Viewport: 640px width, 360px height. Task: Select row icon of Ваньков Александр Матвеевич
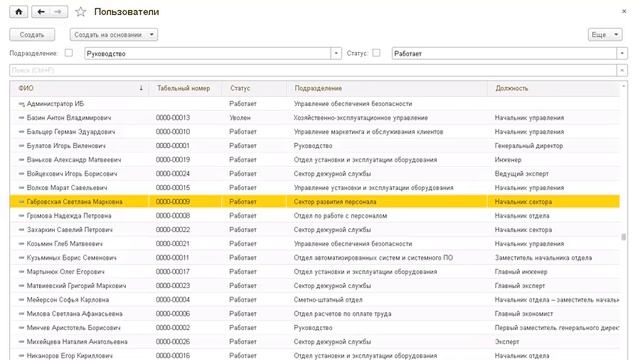[21, 160]
